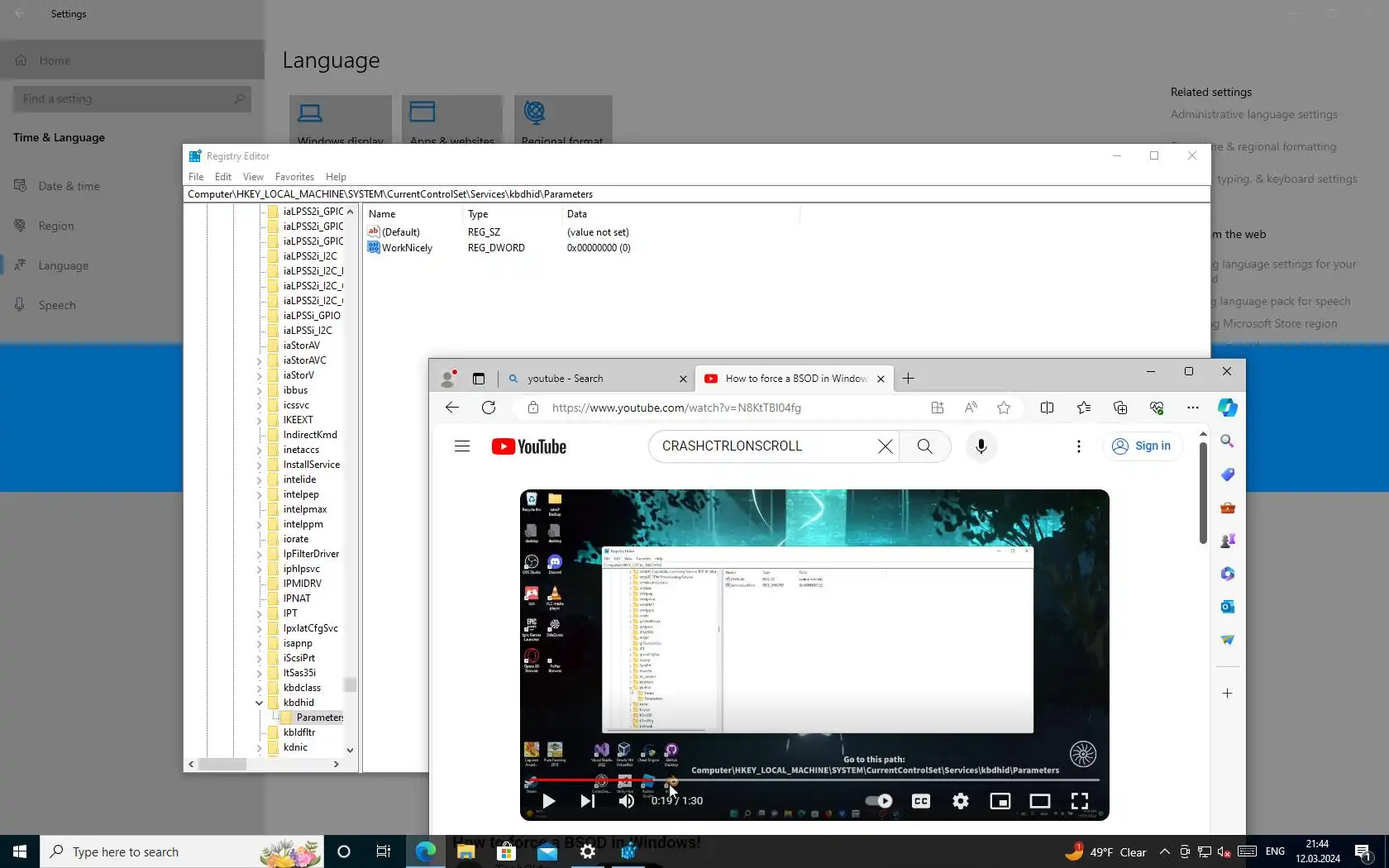Open the Edge sidebar search
This screenshot has height=868, width=1389.
click(1228, 441)
